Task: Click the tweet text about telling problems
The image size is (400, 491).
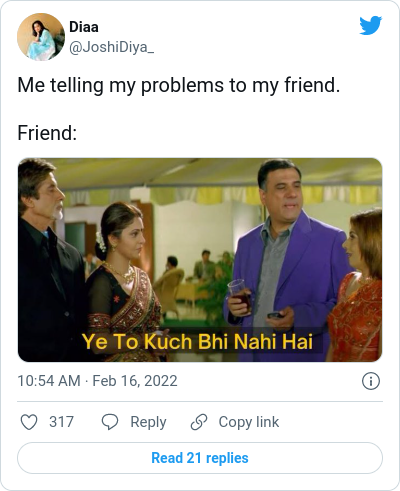Action: [179, 85]
